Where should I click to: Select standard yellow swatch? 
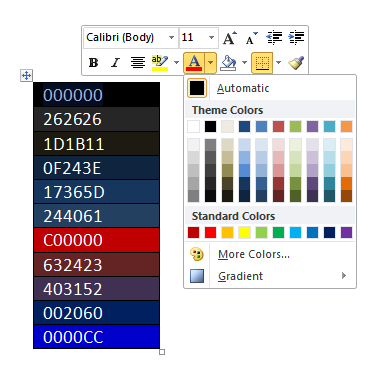245,232
